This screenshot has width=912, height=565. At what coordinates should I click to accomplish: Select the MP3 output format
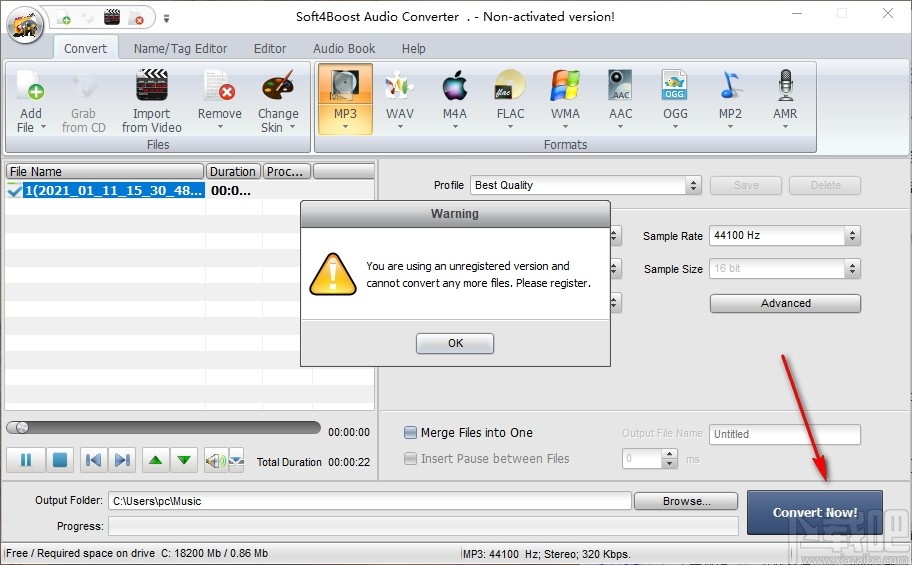coord(345,99)
